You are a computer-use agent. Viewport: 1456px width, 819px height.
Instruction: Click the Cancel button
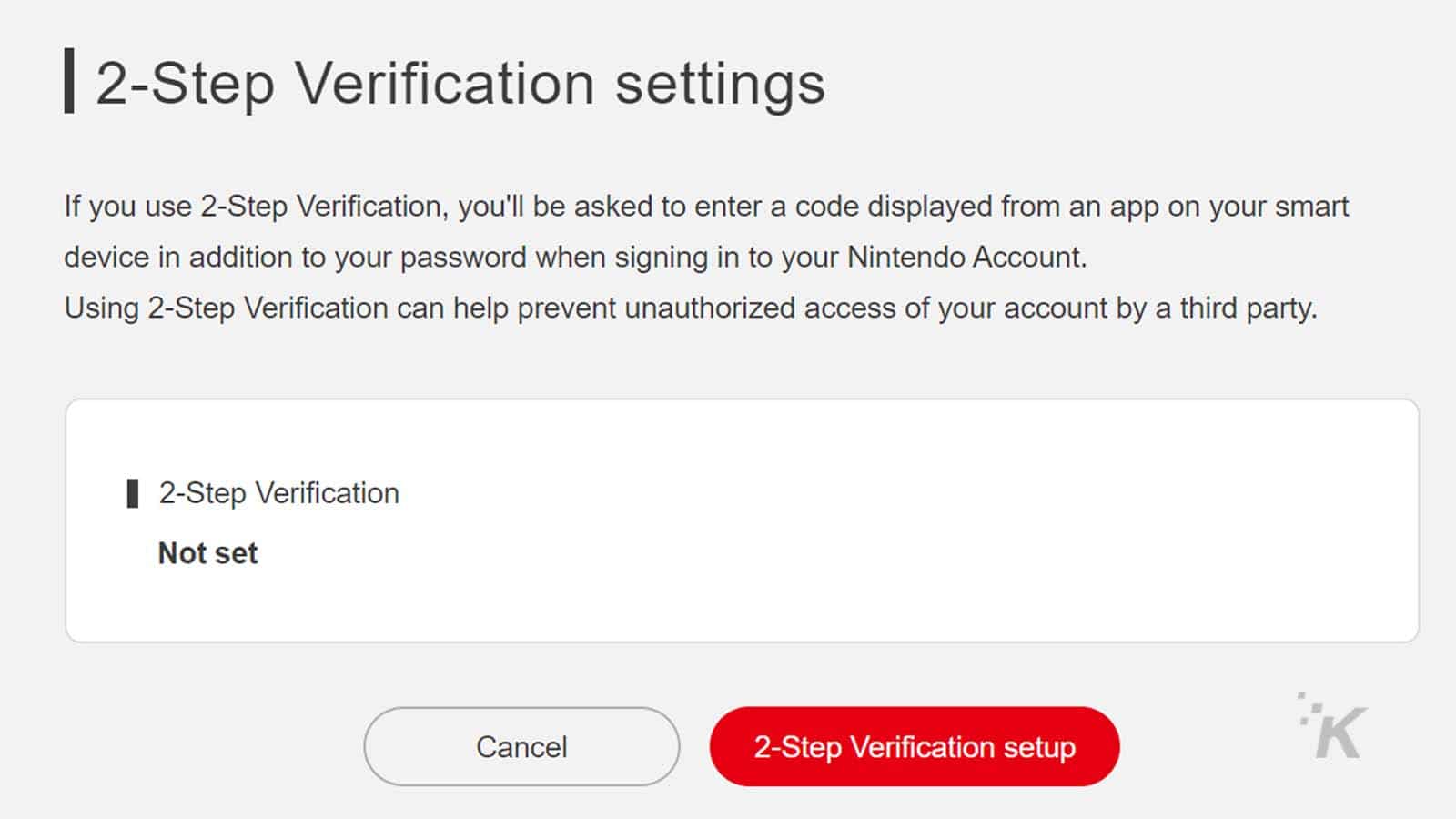(521, 746)
